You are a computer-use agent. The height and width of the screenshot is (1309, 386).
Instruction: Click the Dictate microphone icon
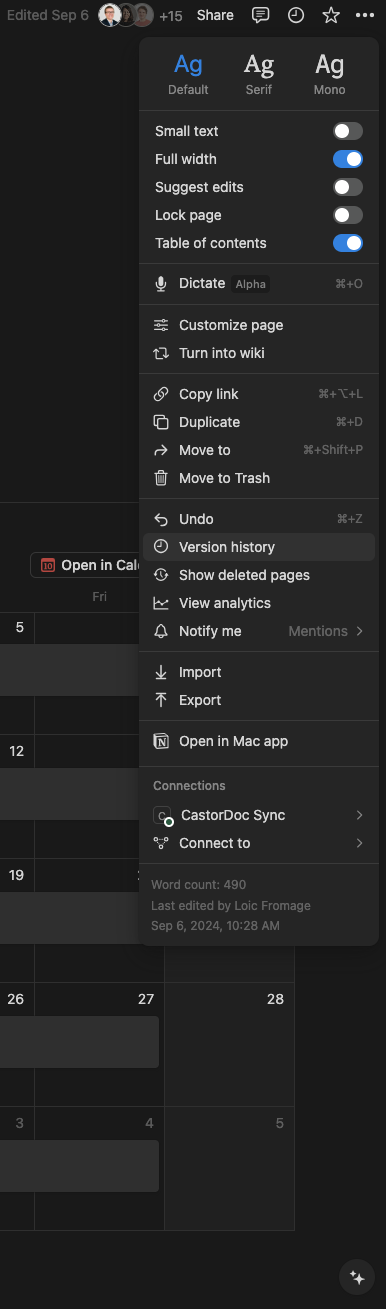(161, 284)
